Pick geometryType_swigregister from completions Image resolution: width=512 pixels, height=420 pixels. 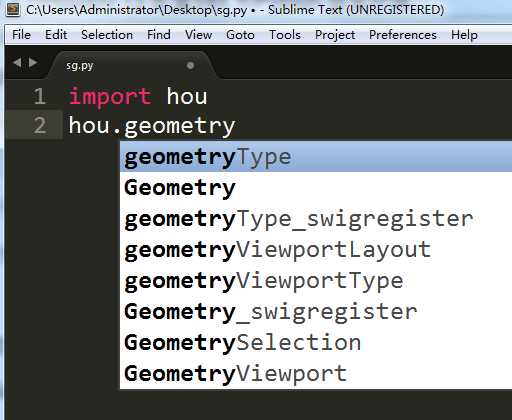316,219
